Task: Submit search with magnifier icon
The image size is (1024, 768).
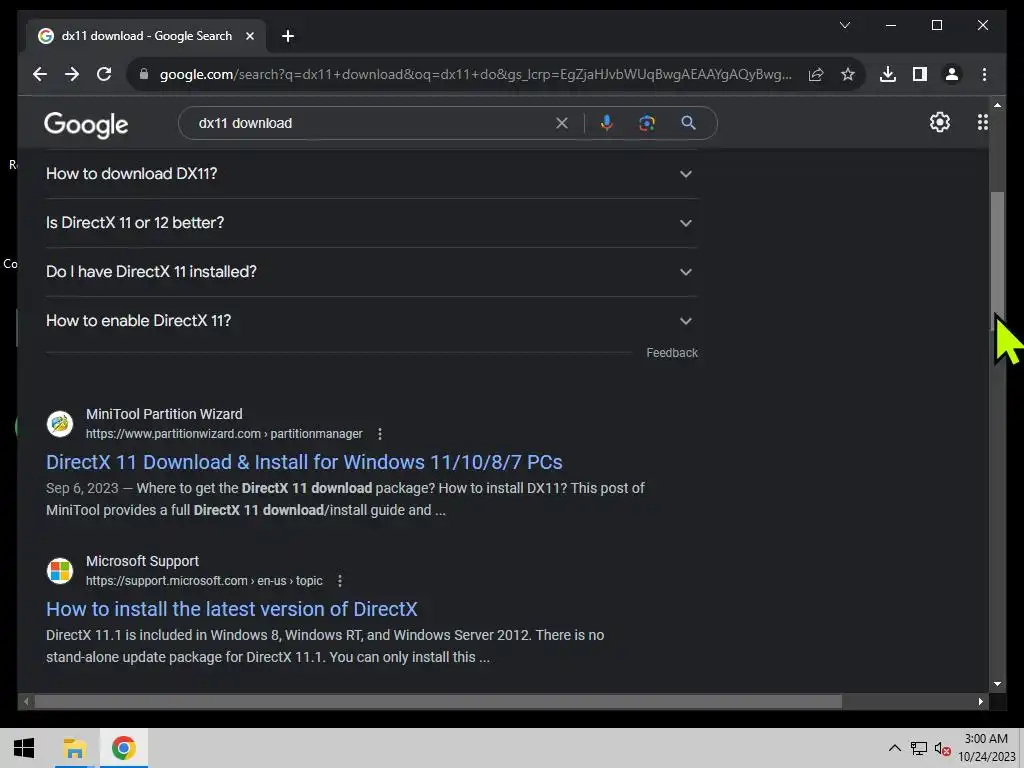Action: (x=688, y=123)
